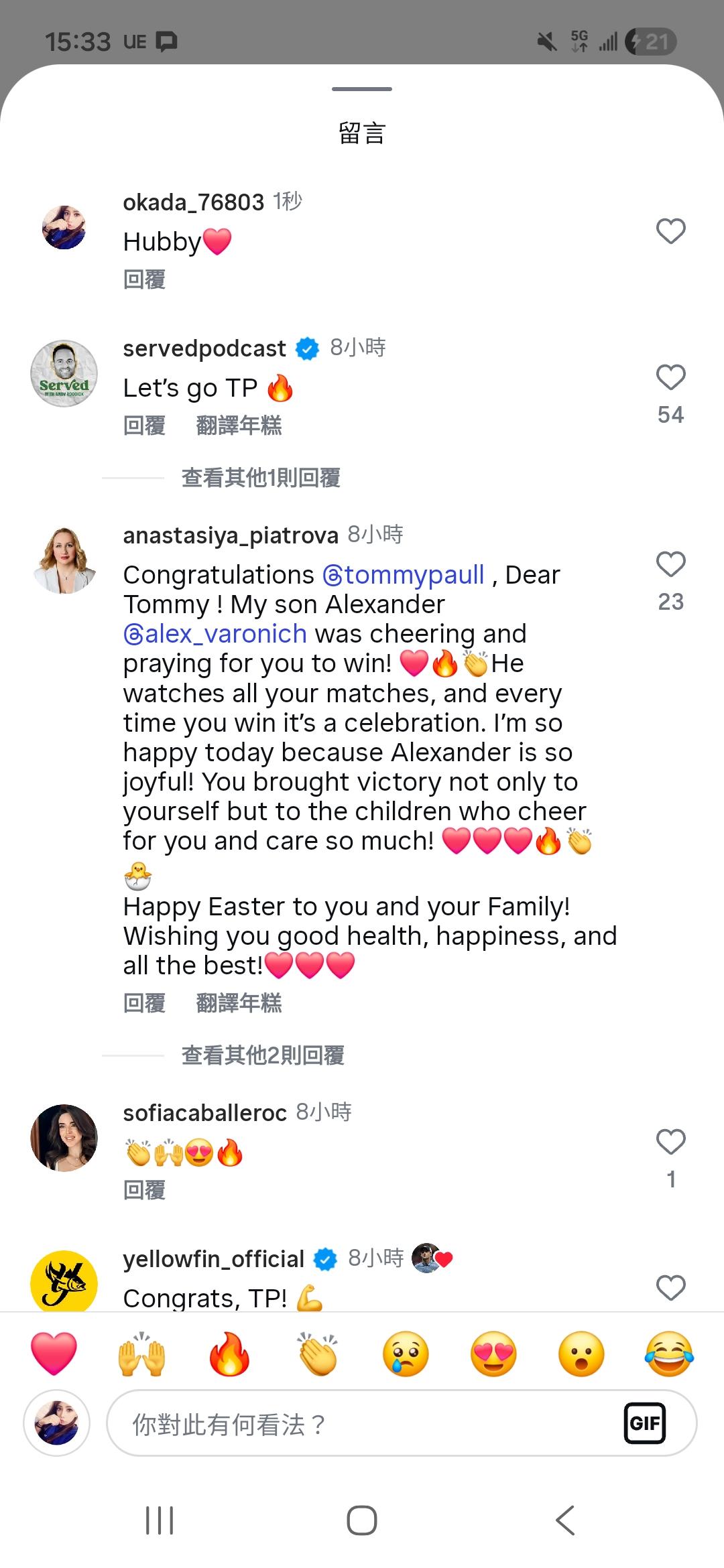Tap the clapping hands quick reaction emoji

tap(318, 1353)
